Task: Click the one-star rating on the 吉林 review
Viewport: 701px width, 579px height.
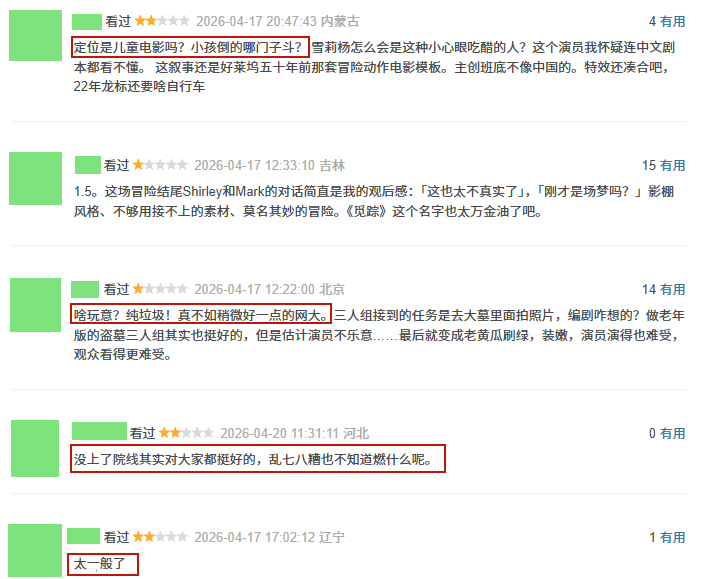Action: coord(160,165)
